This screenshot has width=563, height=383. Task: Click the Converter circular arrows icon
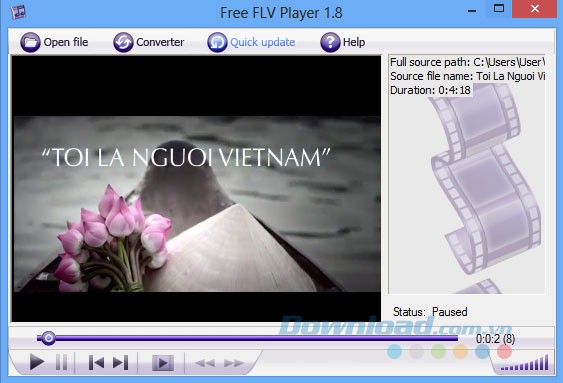tap(123, 42)
